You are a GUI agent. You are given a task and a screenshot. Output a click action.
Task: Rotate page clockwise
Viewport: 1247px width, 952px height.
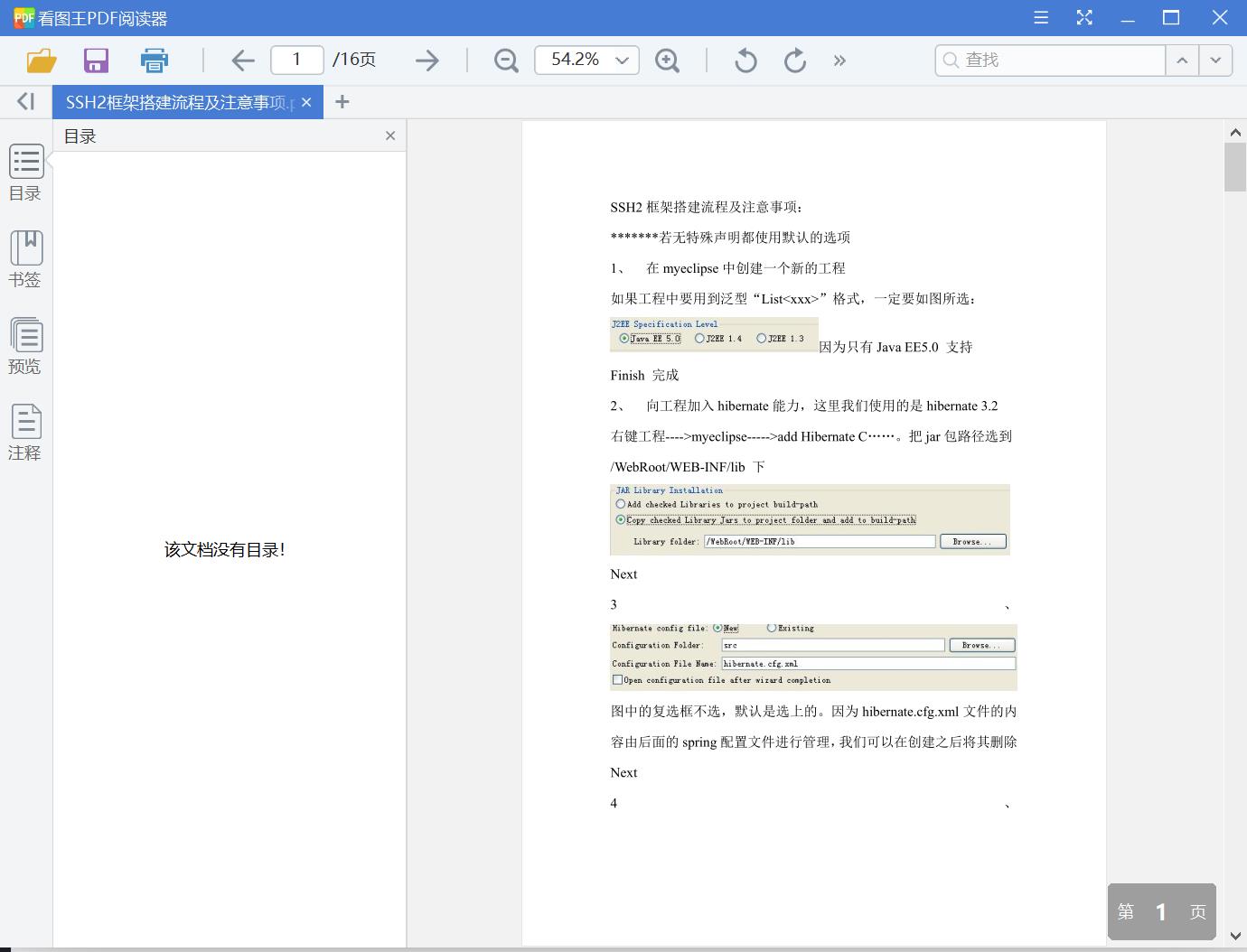click(x=795, y=61)
